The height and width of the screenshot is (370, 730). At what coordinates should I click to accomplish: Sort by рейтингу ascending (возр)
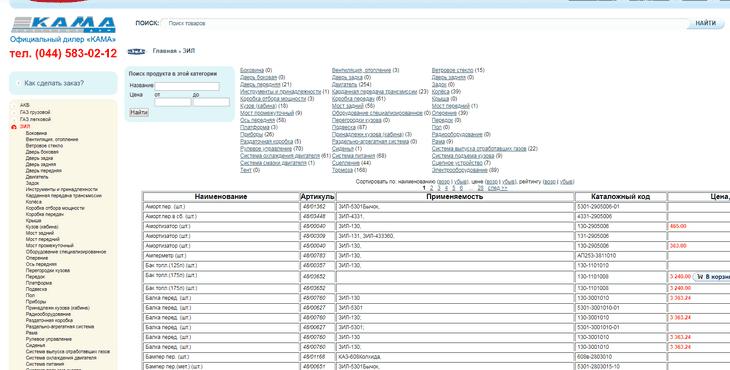tap(550, 182)
